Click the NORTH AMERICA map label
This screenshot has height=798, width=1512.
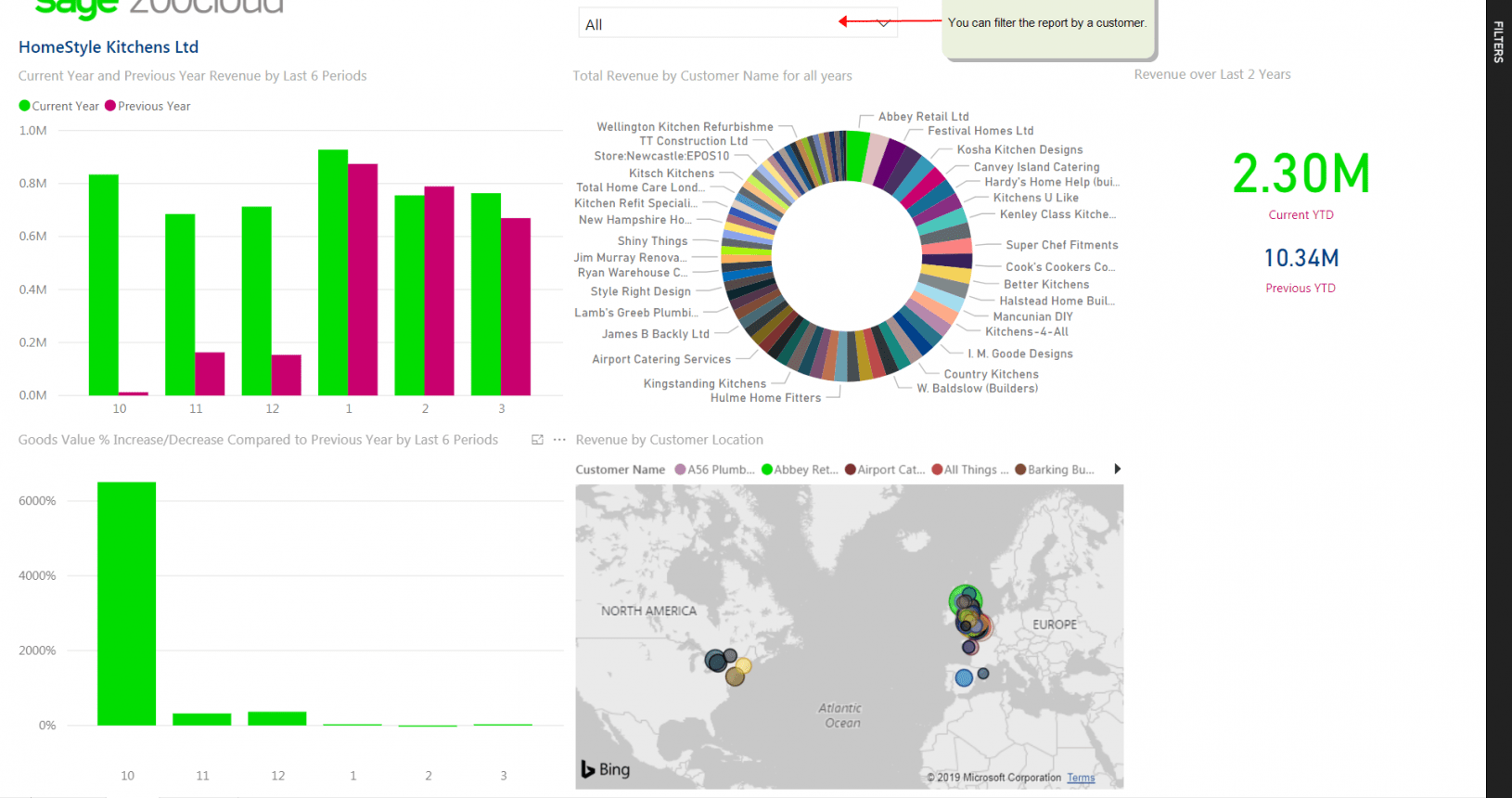pos(648,611)
